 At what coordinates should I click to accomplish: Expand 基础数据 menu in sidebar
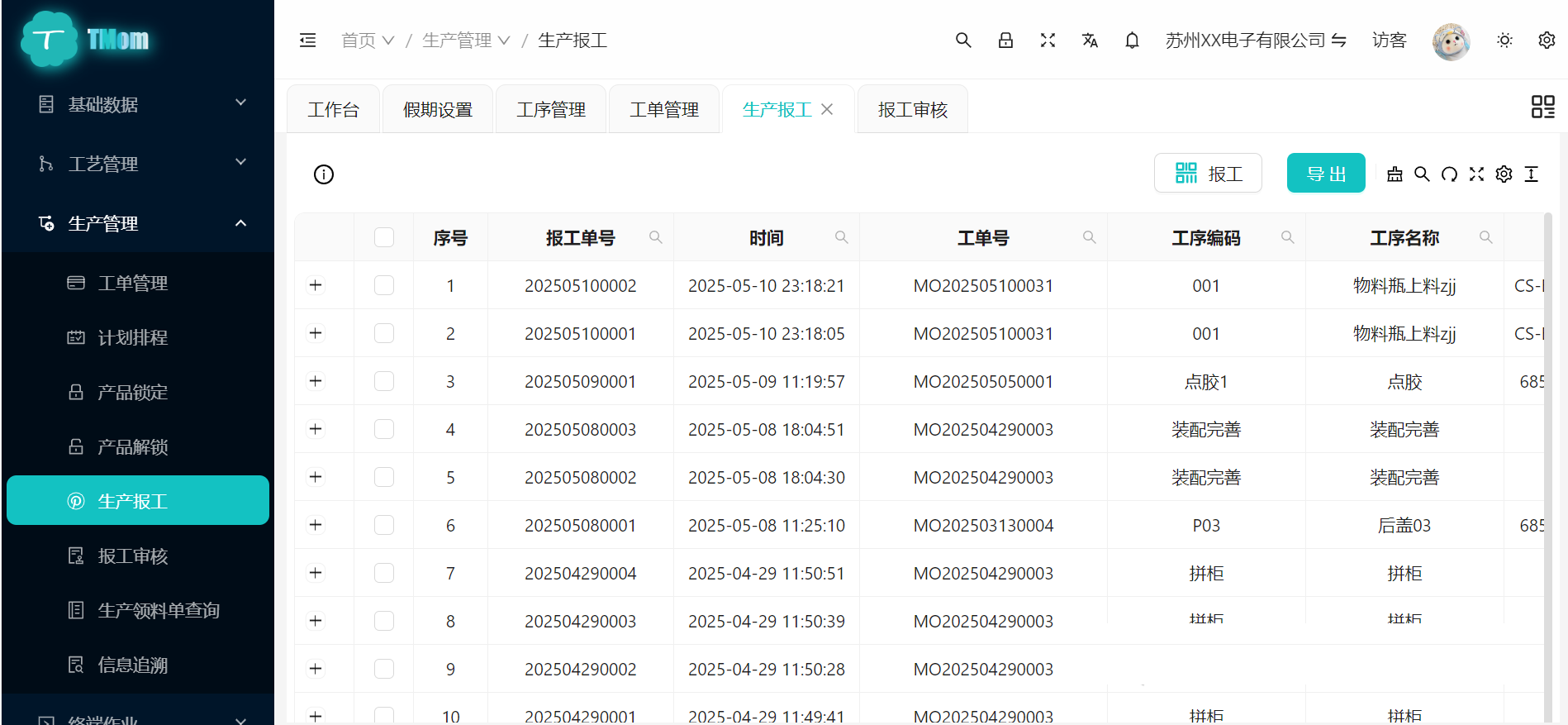coord(137,104)
